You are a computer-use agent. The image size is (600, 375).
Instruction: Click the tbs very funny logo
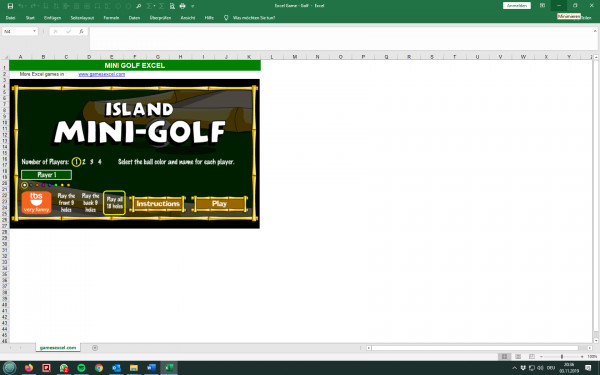[36, 202]
